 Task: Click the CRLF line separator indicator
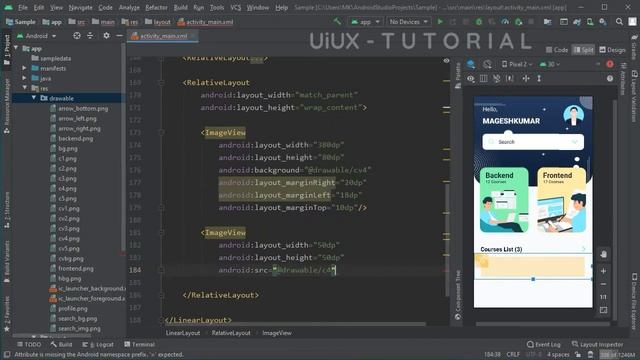click(x=513, y=354)
